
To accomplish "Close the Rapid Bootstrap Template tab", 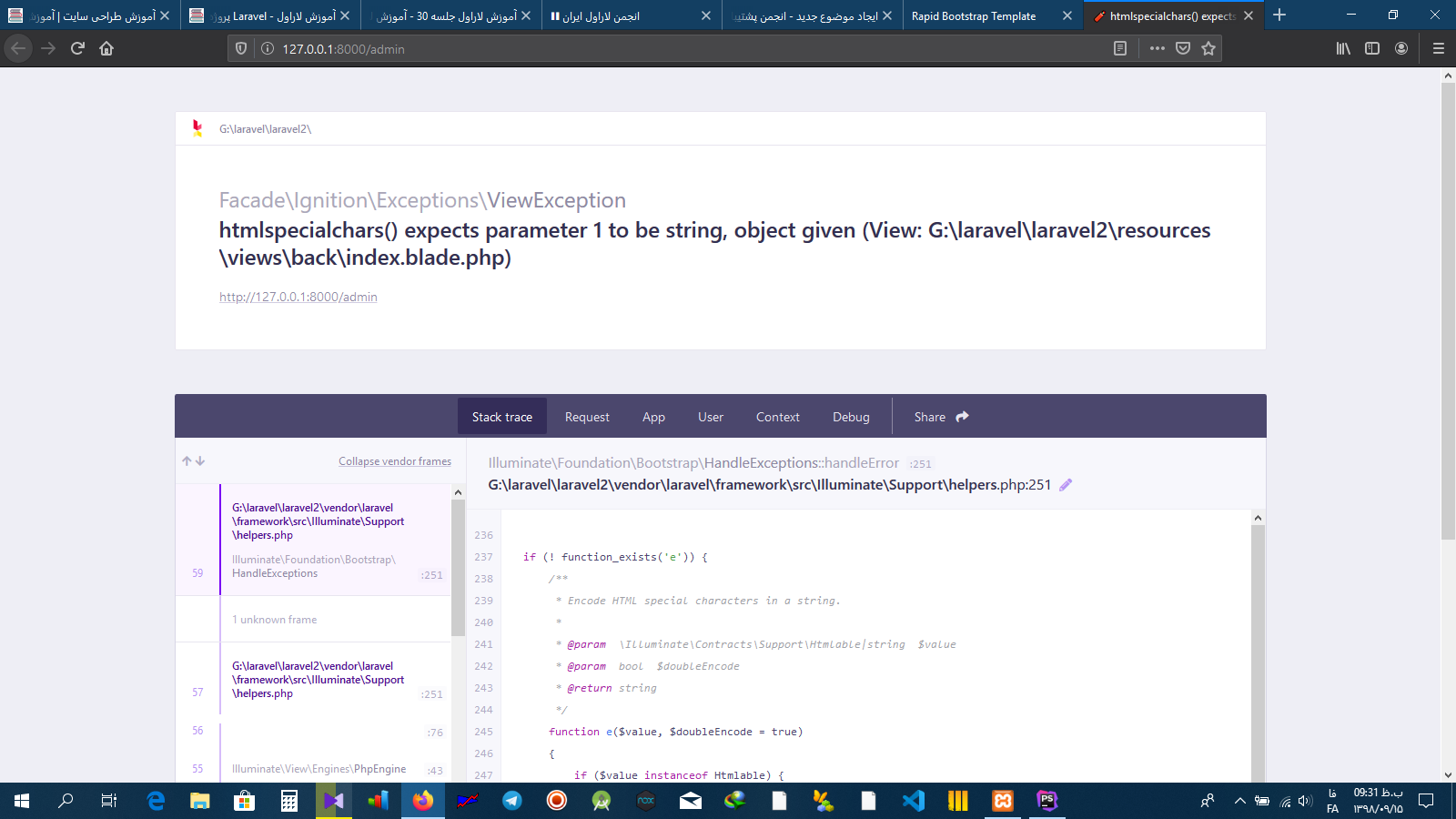I will 1067,15.
